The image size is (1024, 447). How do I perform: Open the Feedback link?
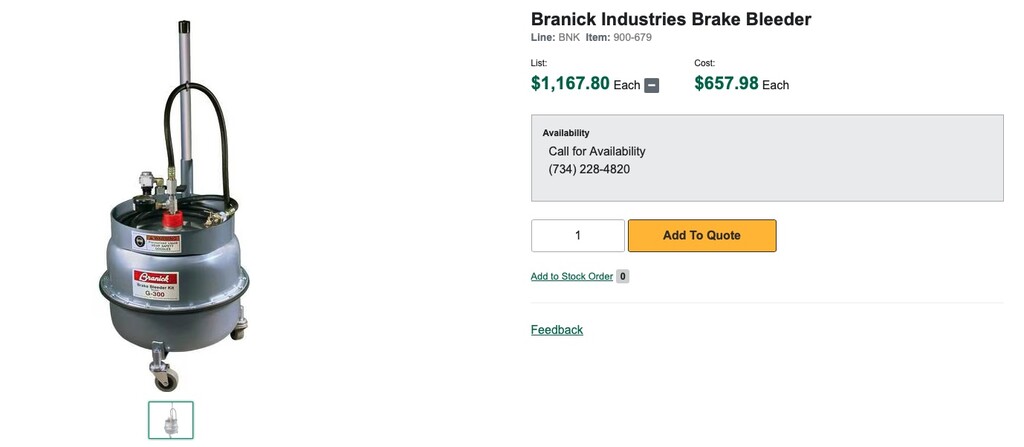557,330
